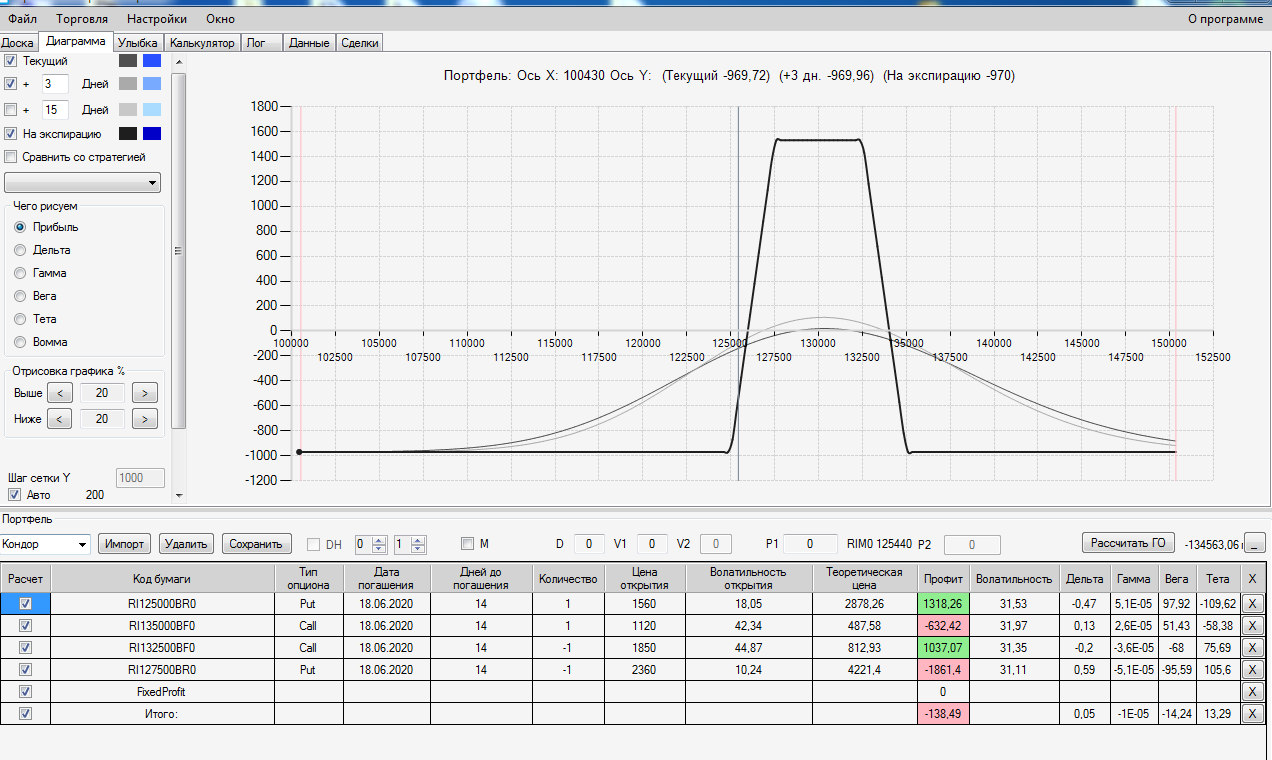Image resolution: width=1272 pixels, height=760 pixels.
Task: Switch to the Сделки tab
Action: click(x=360, y=43)
